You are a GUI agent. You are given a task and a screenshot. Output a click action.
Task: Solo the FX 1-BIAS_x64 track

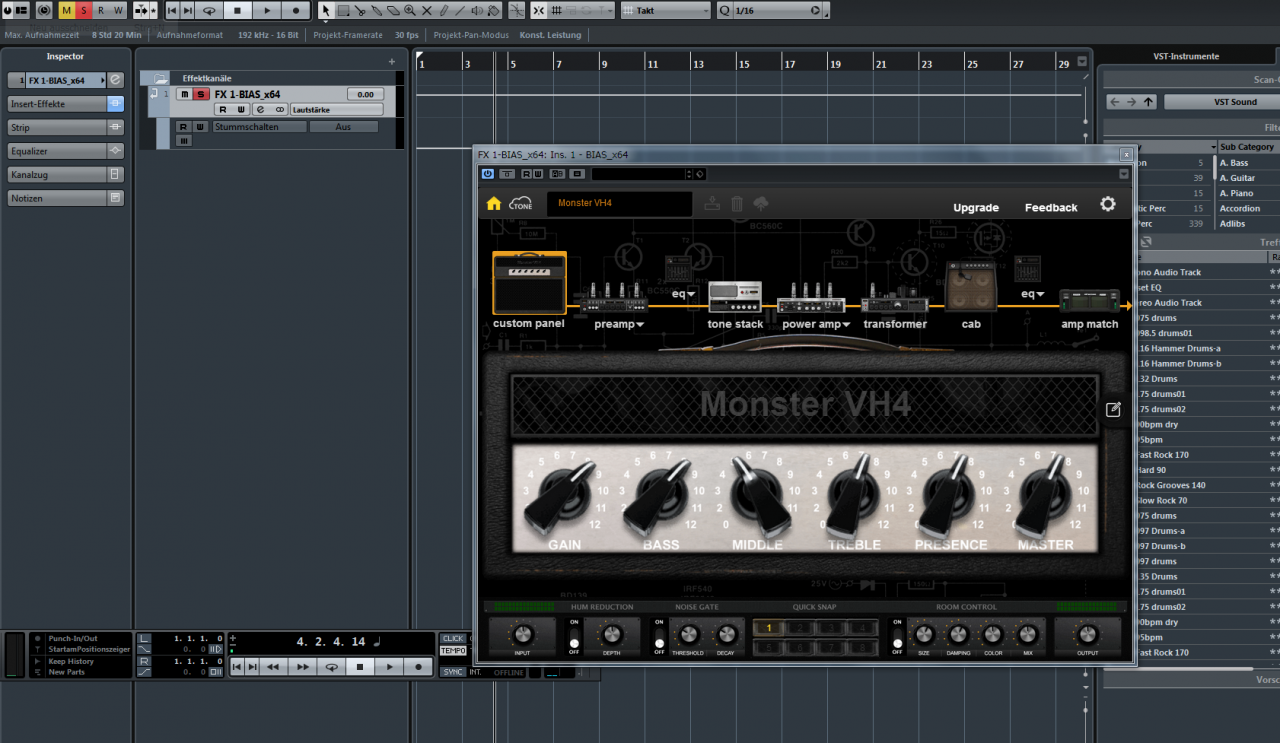(x=200, y=94)
